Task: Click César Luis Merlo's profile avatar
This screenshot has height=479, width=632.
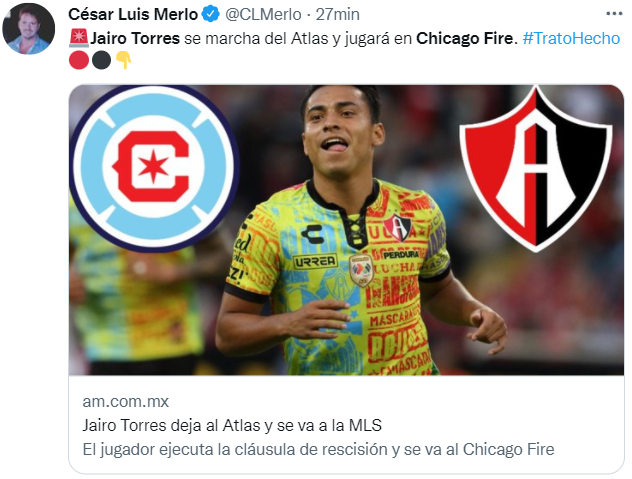Action: (28, 29)
